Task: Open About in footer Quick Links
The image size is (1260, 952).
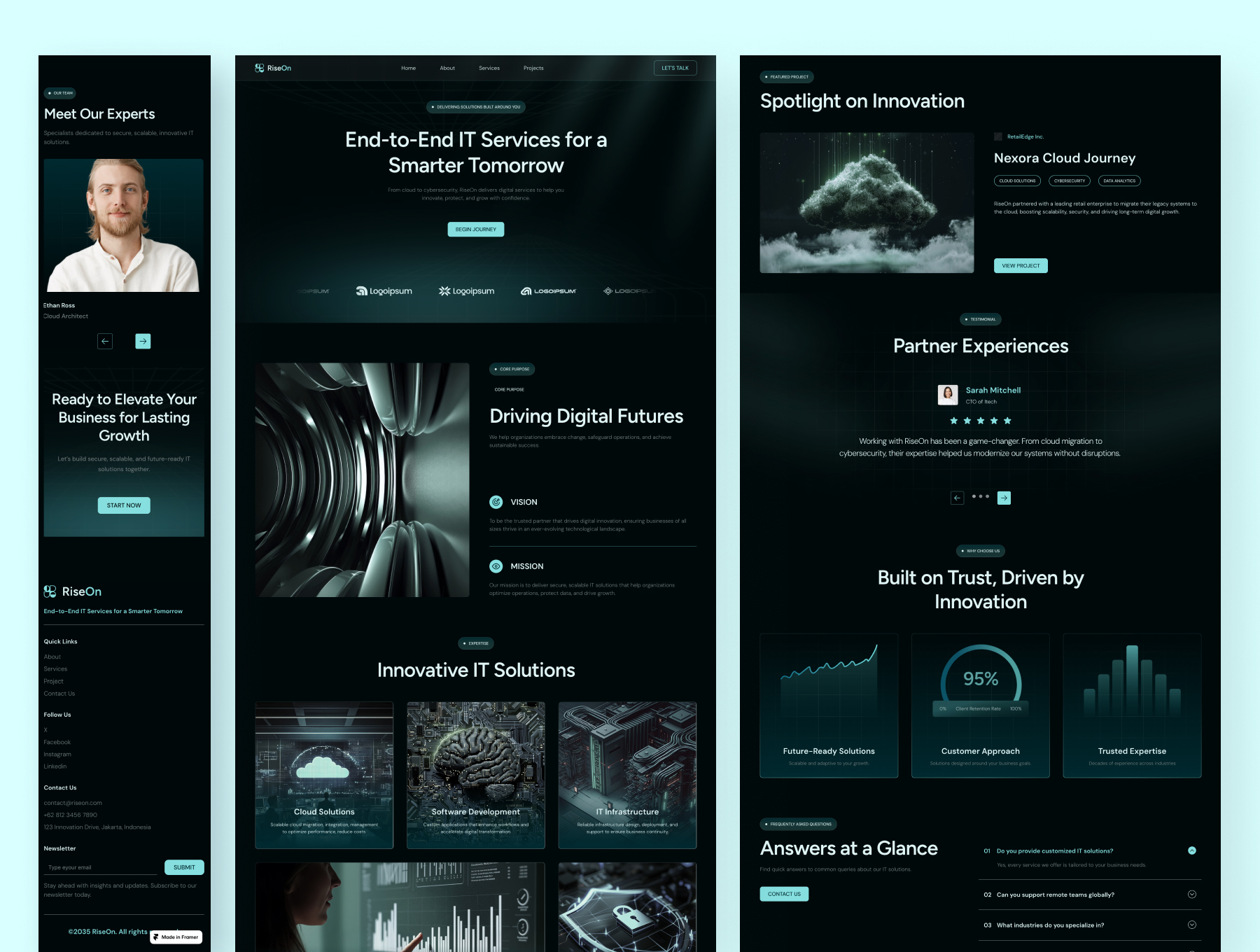Action: [x=52, y=657]
